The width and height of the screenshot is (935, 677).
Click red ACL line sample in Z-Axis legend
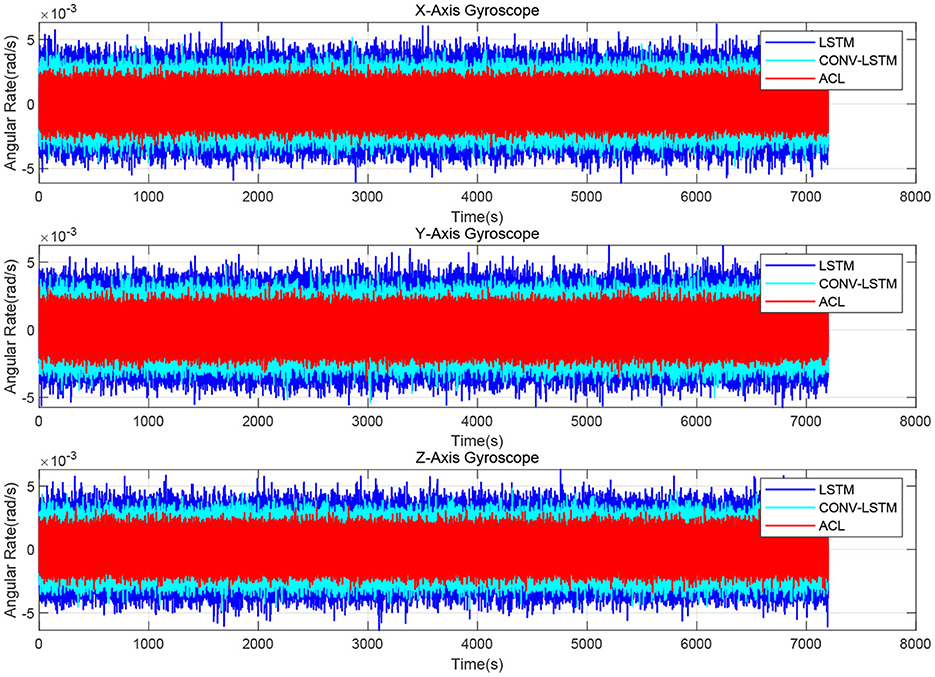[x=790, y=526]
